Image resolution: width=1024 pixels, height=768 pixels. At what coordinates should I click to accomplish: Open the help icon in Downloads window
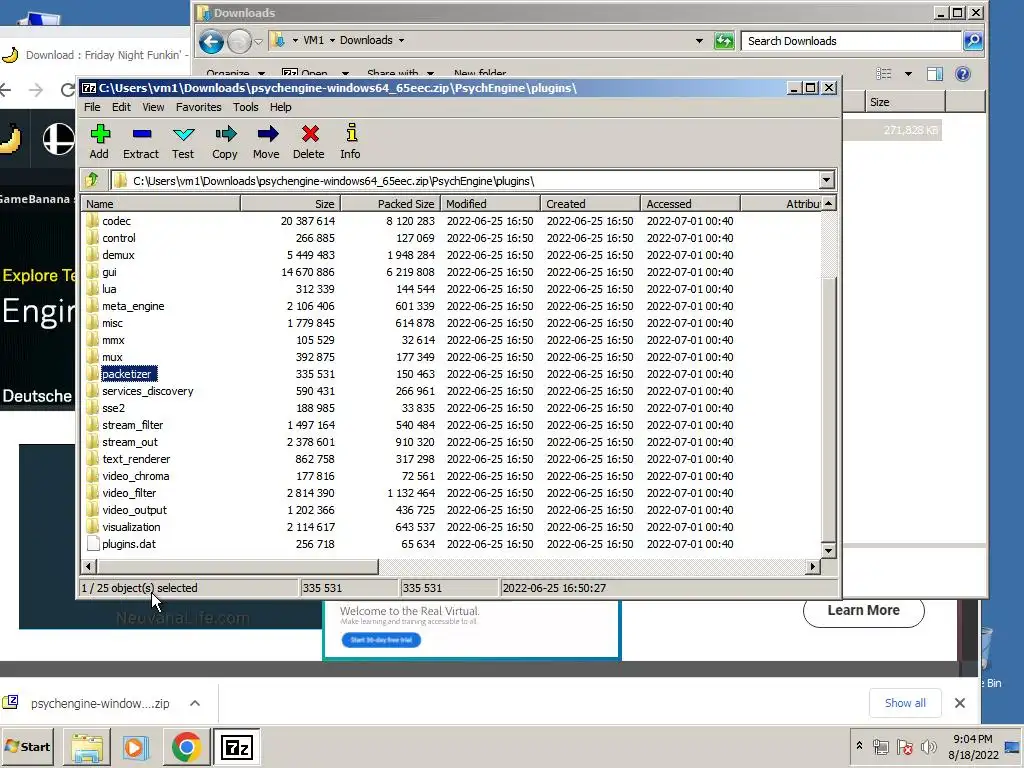point(963,74)
